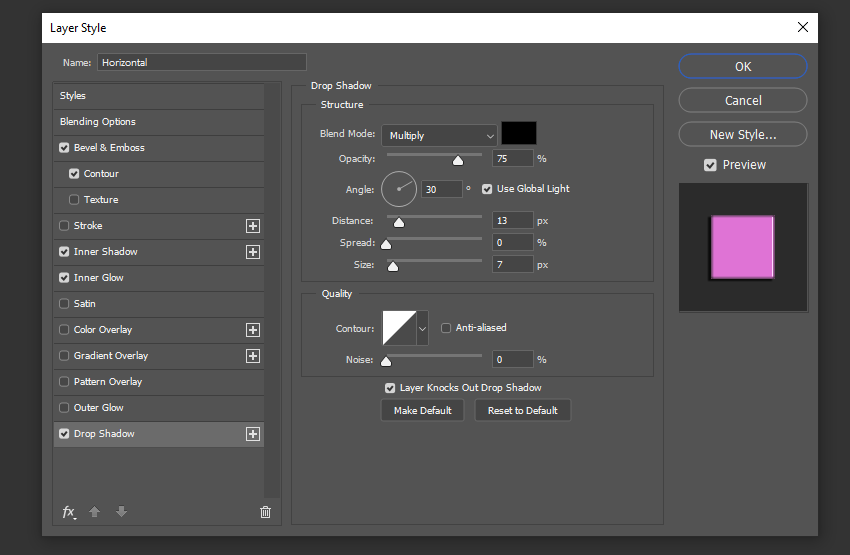The image size is (850, 555).
Task: Enable Anti-aliased checkbox
Action: (x=446, y=328)
